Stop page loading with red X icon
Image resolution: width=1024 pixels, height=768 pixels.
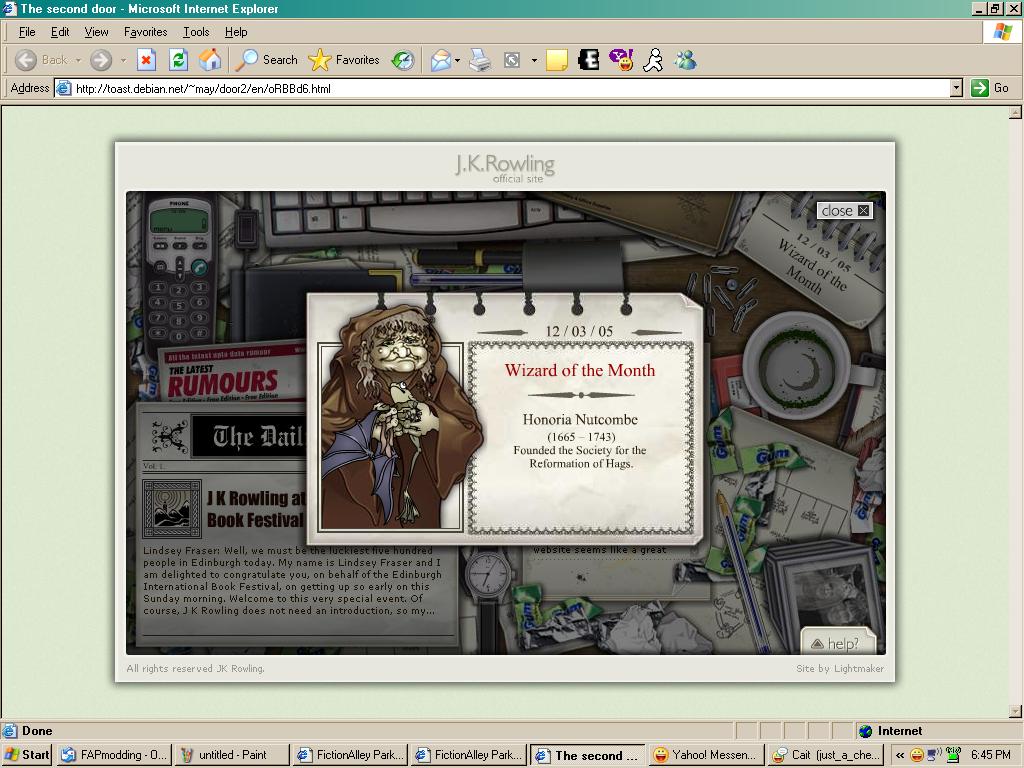[146, 60]
